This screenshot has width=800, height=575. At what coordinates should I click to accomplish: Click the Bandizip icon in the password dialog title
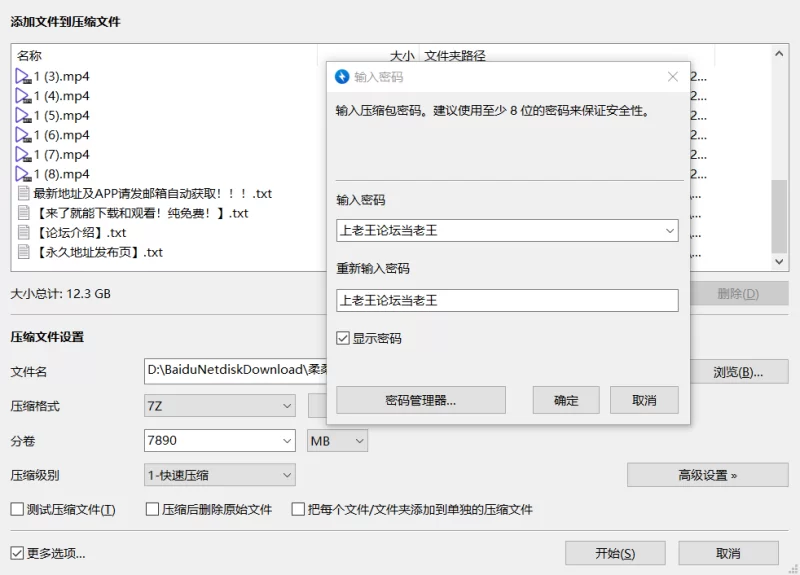point(342,77)
